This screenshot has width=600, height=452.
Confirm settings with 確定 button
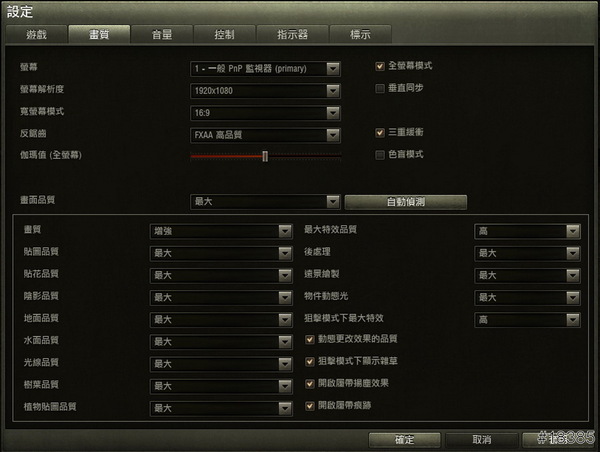click(x=404, y=440)
